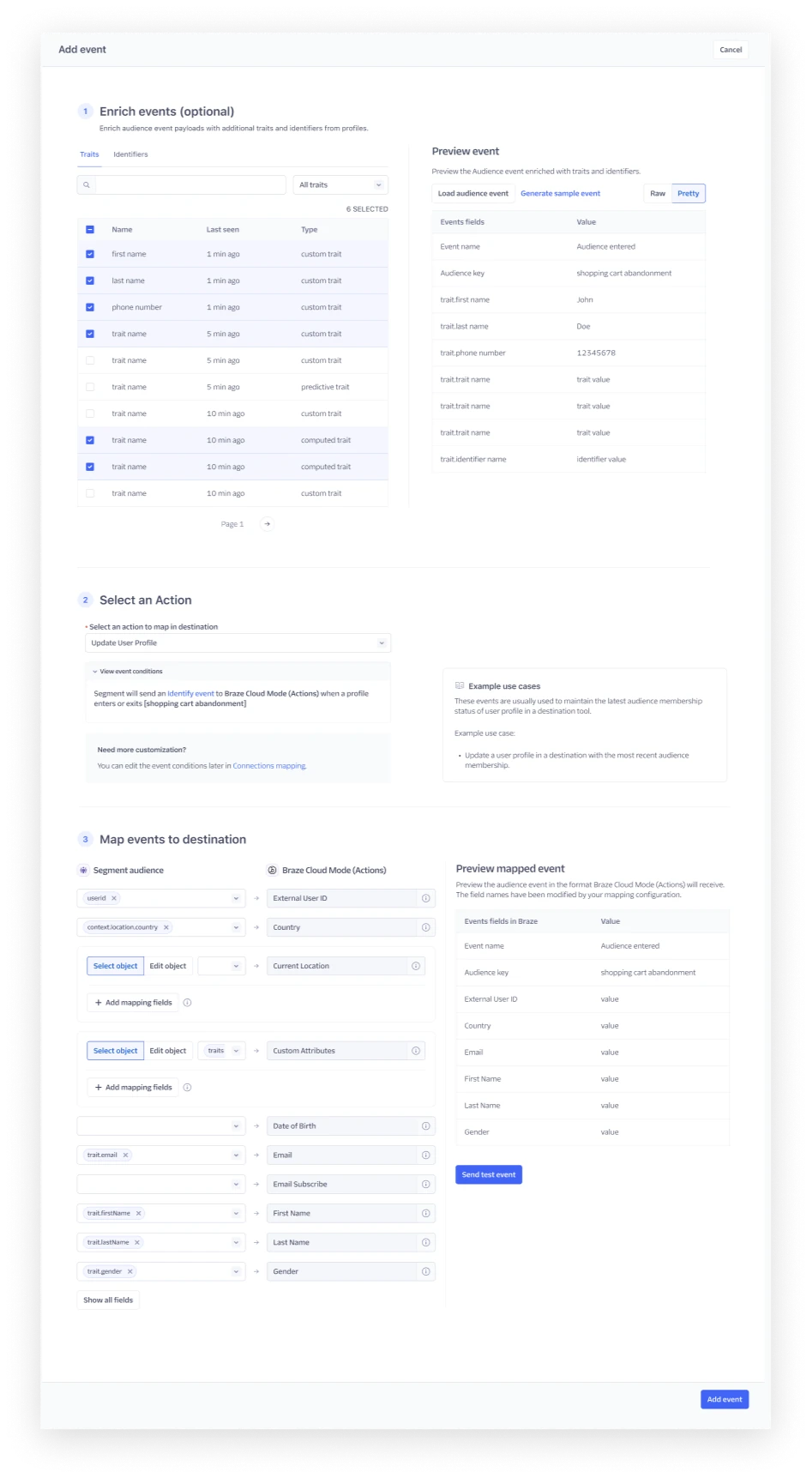Viewport: 812px width, 1478px height.
Task: Click the Braze Cloud Mode destination icon
Action: [273, 870]
